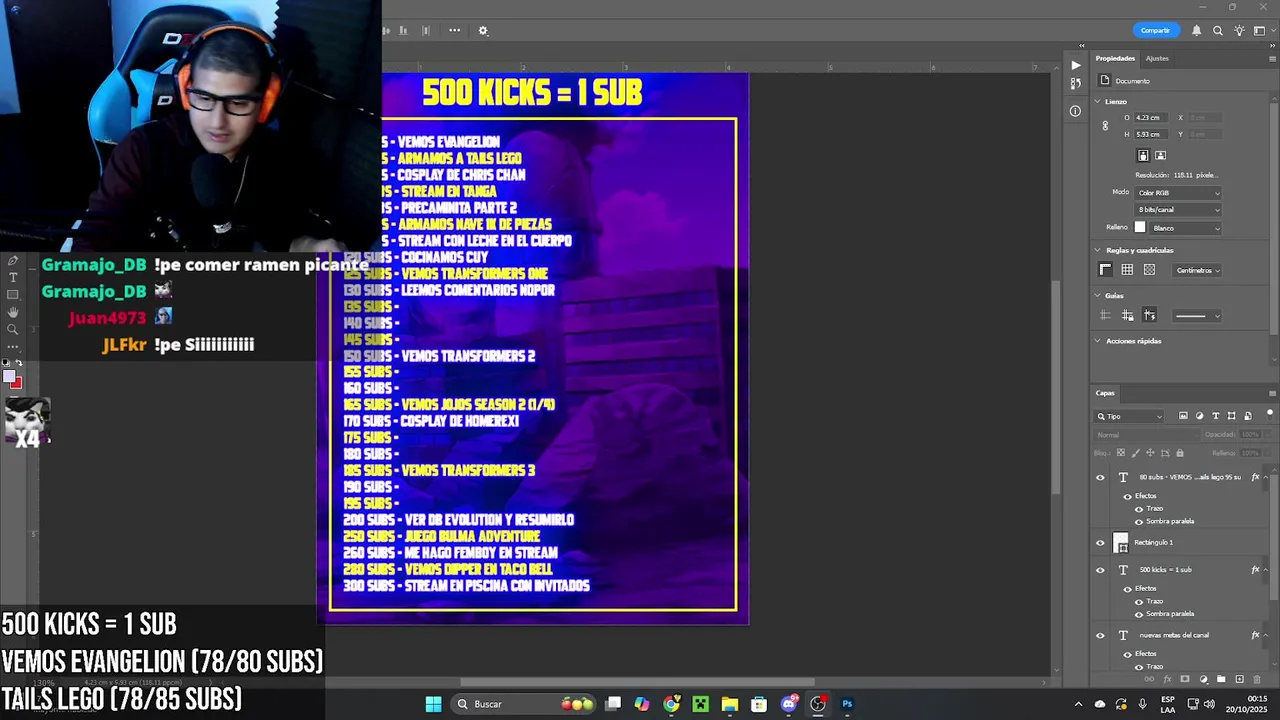Switch to the Propiedades tab

[1115, 58]
